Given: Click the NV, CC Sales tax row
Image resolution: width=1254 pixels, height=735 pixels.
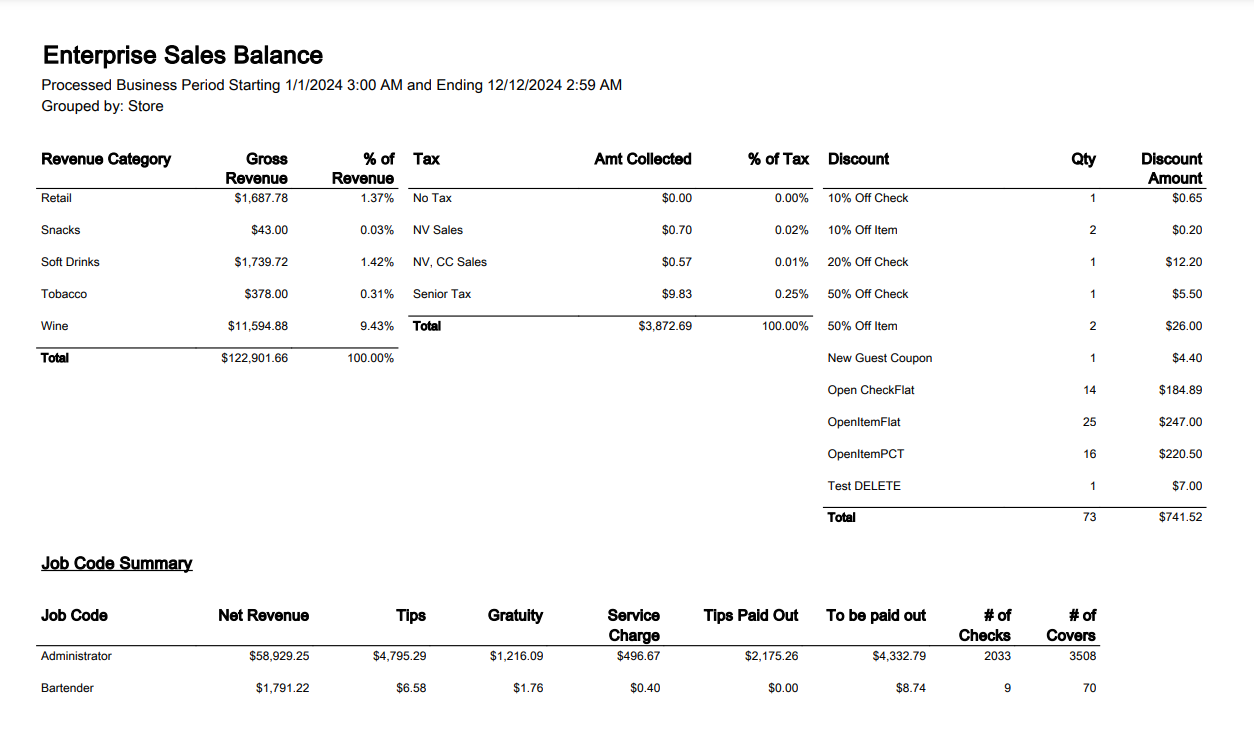Looking at the screenshot, I should click(450, 262).
